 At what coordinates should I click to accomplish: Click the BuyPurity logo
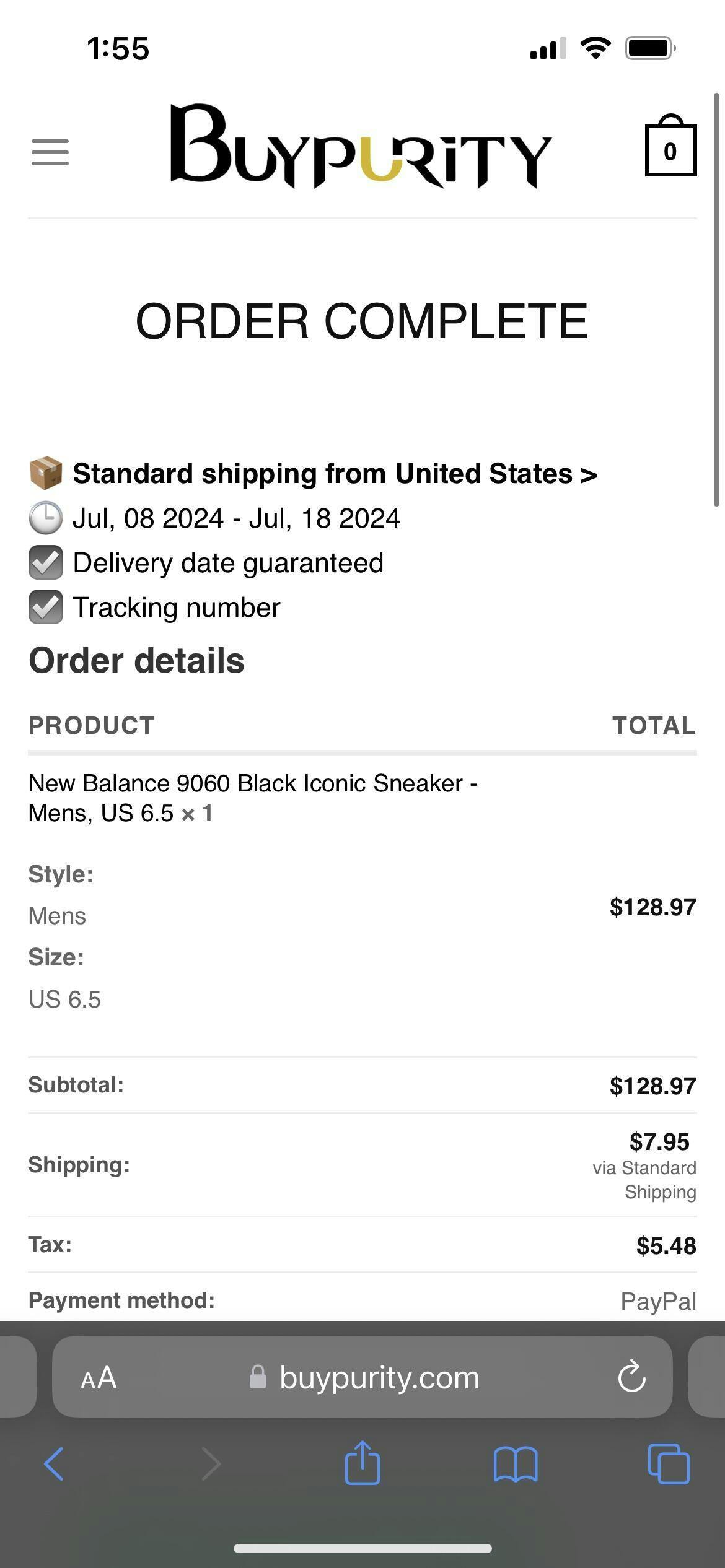point(361,147)
